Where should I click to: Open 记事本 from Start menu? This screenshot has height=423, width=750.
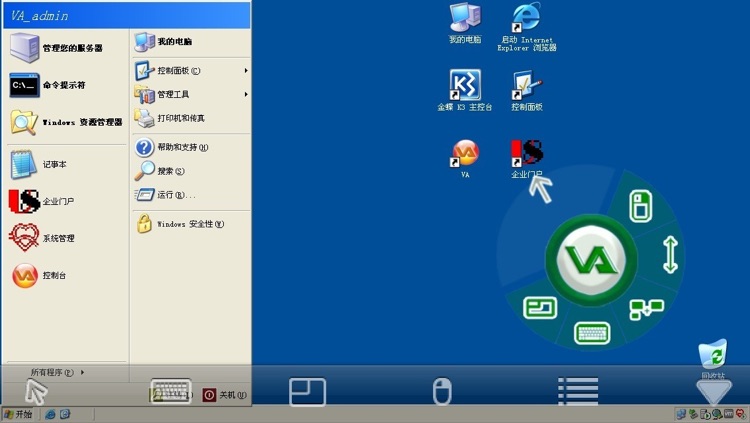coord(38,164)
